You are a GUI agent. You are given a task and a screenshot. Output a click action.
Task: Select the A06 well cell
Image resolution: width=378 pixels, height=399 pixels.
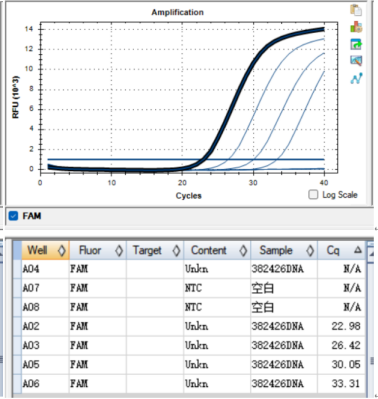click(45, 384)
